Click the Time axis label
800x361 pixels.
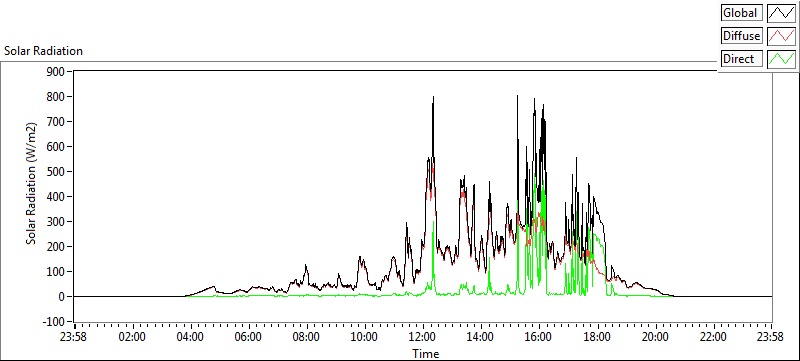click(426, 353)
